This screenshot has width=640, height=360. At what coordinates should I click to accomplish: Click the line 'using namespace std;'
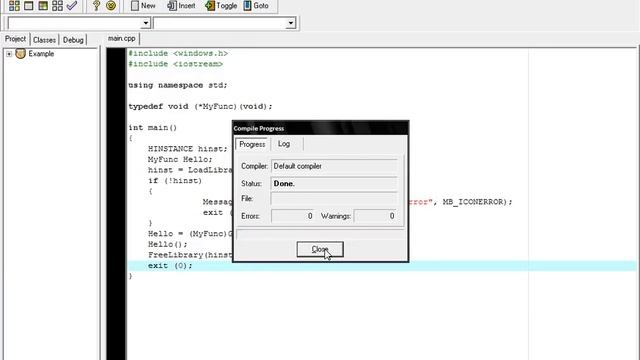click(178, 85)
